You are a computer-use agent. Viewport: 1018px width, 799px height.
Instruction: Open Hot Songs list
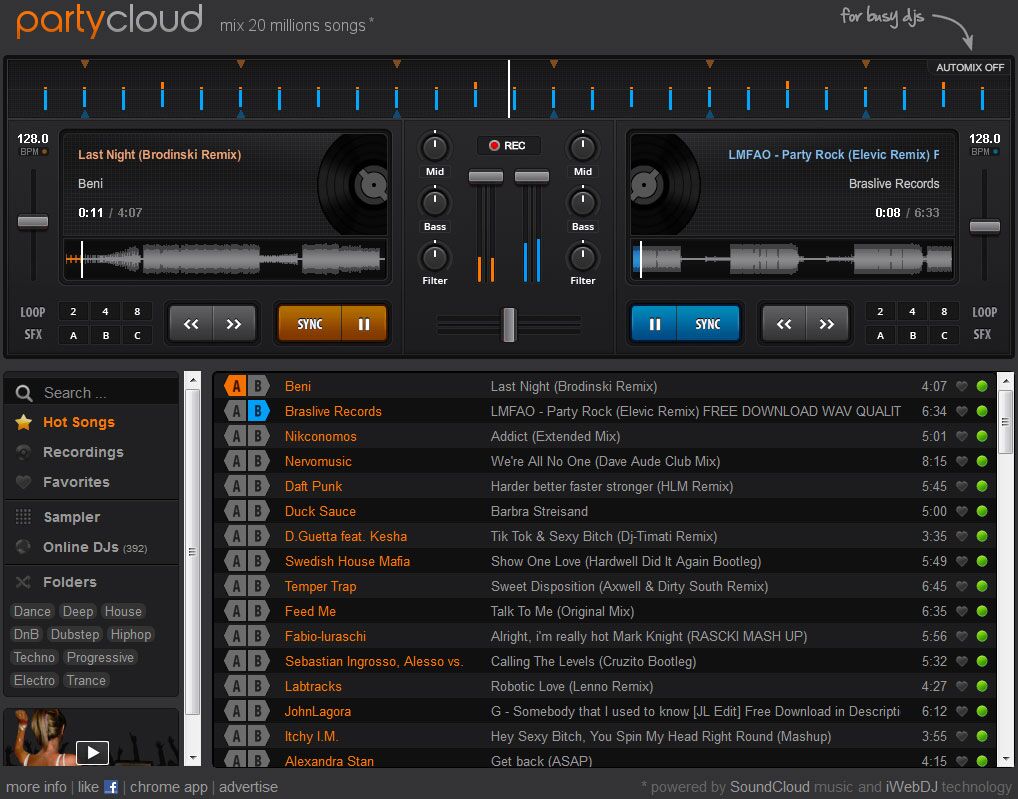(x=79, y=422)
